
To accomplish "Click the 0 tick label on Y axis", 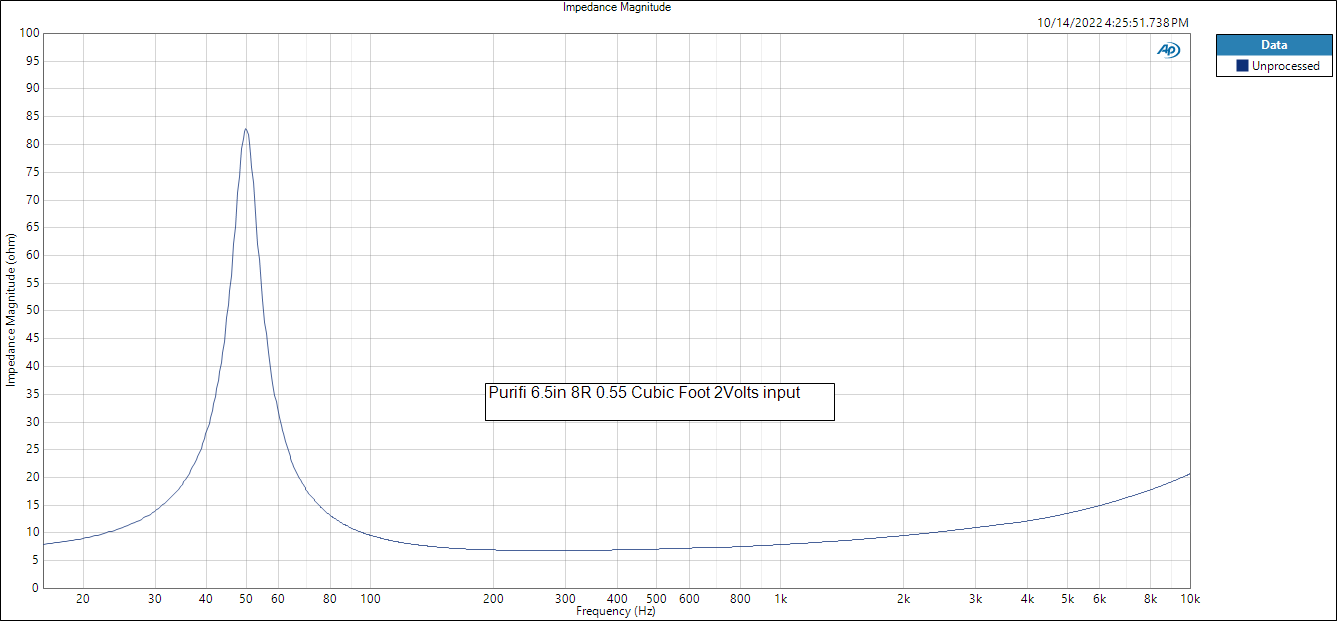I will click(35, 588).
